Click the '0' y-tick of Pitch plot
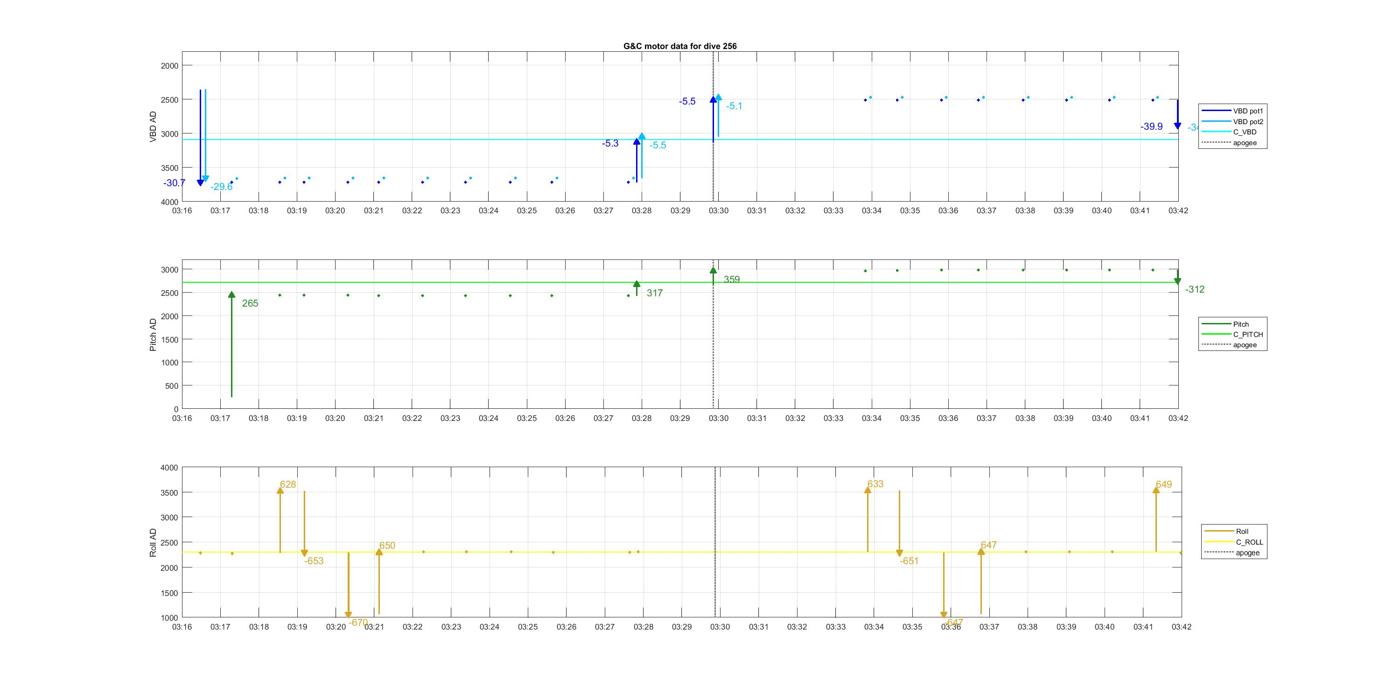This screenshot has width=1400, height=693. coord(177,409)
